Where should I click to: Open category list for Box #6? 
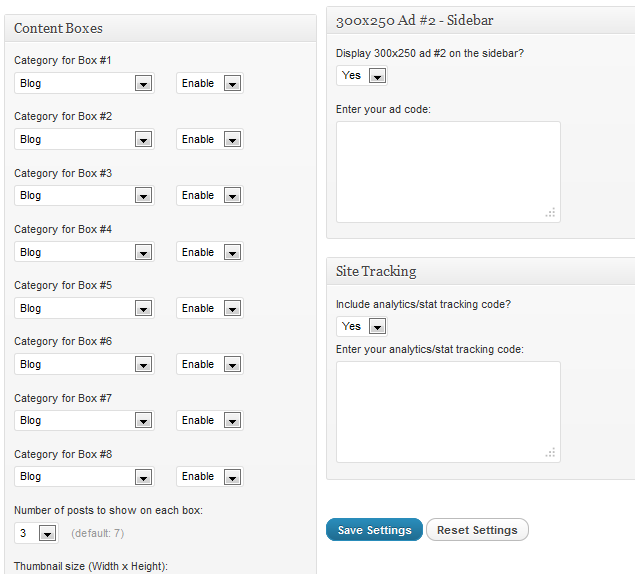[x=84, y=364]
